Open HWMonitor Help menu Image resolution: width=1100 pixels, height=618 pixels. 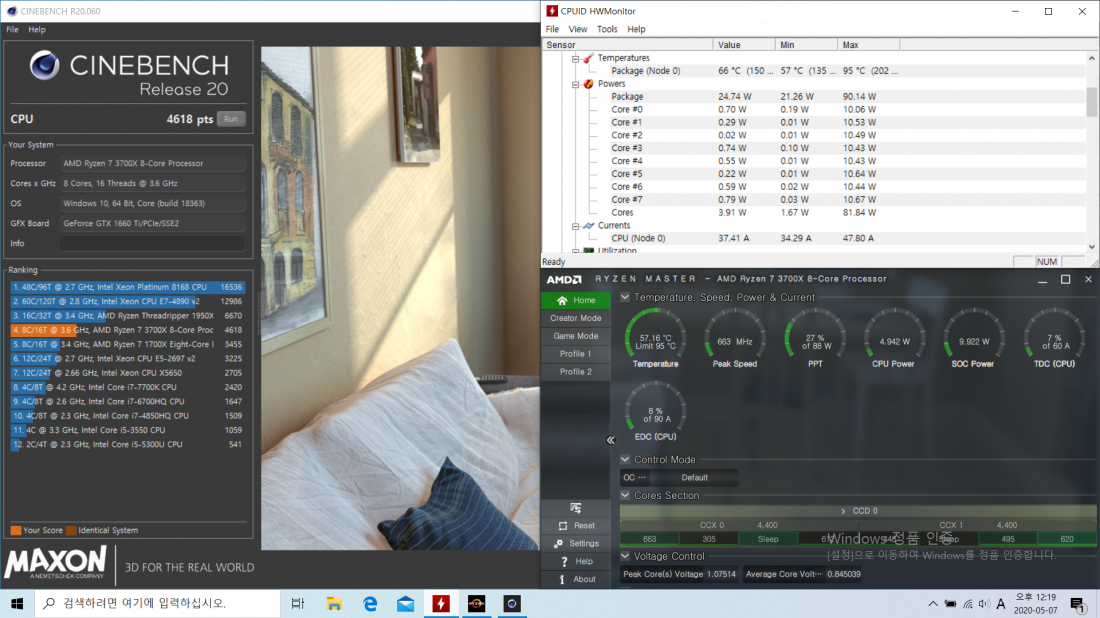pyautogui.click(x=636, y=29)
